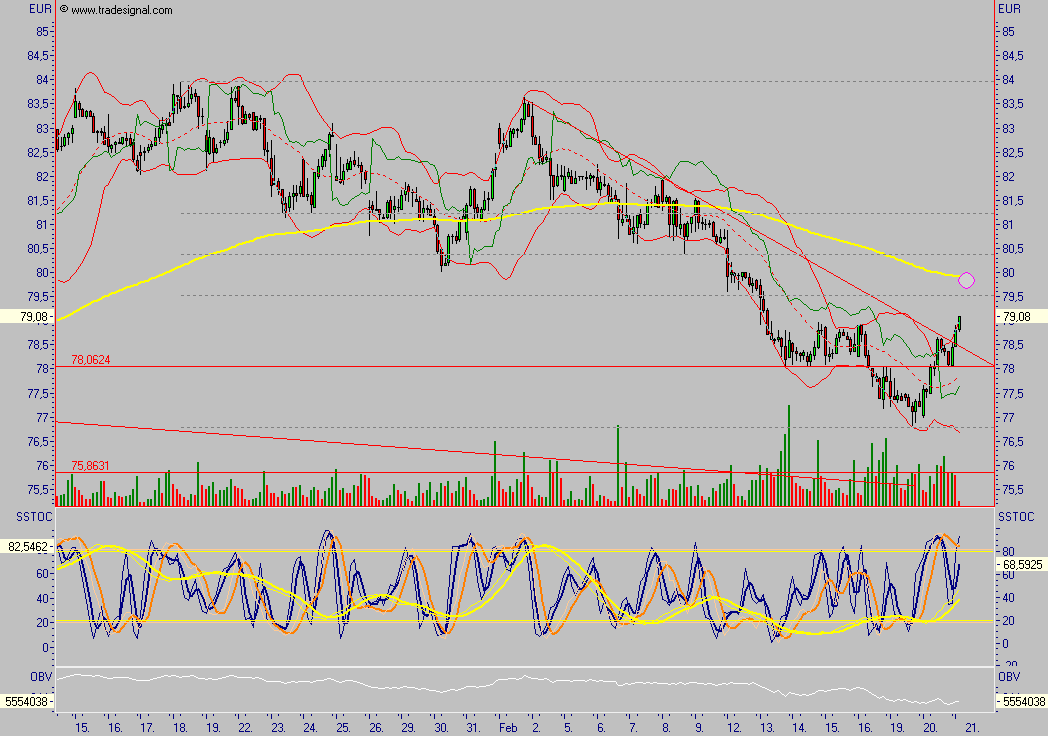
Task: Click the 18. date label
Action: [179, 727]
